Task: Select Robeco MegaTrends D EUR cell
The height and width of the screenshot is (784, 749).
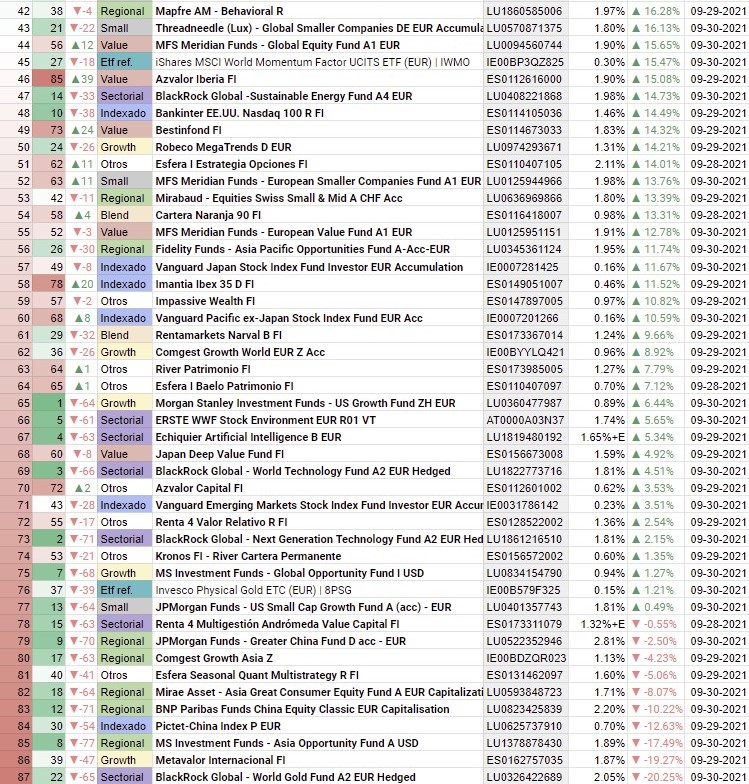Action: coord(318,147)
